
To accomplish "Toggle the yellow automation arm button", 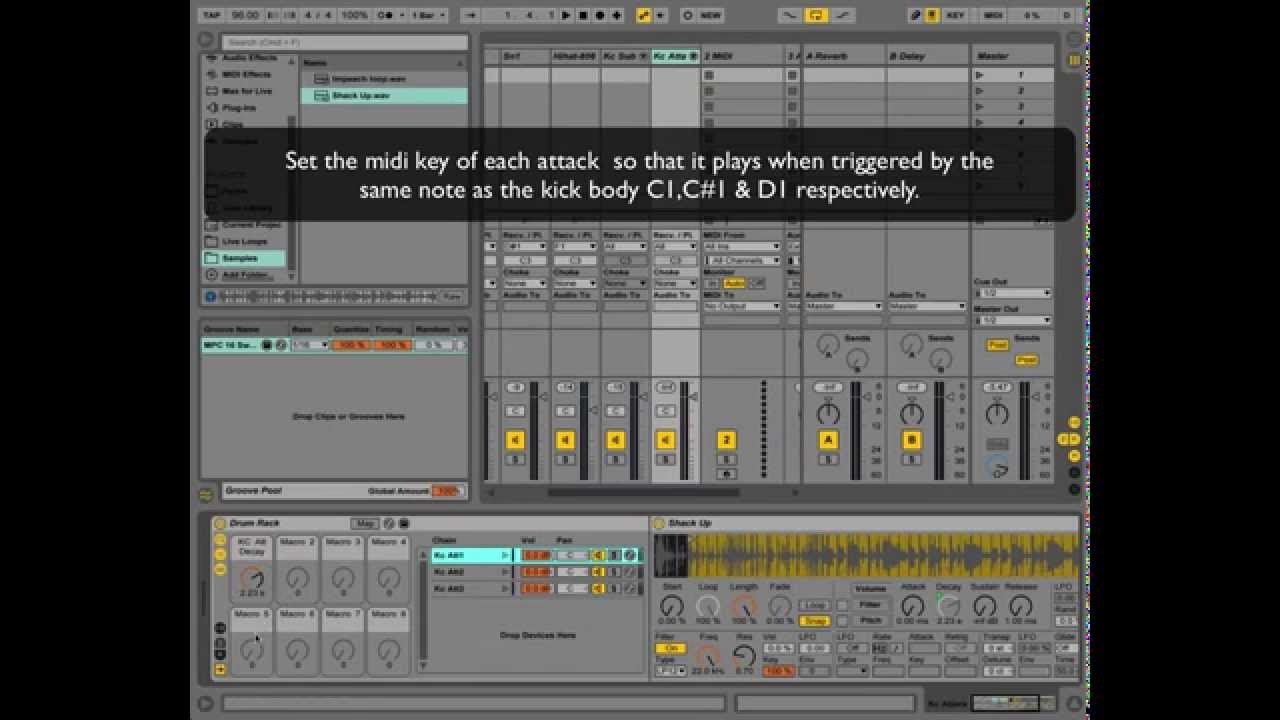I will pyautogui.click(x=644, y=15).
